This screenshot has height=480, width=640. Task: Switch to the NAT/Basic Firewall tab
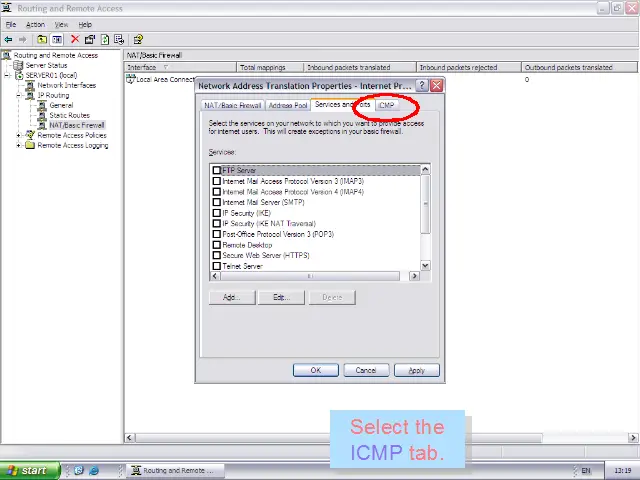coord(233,105)
